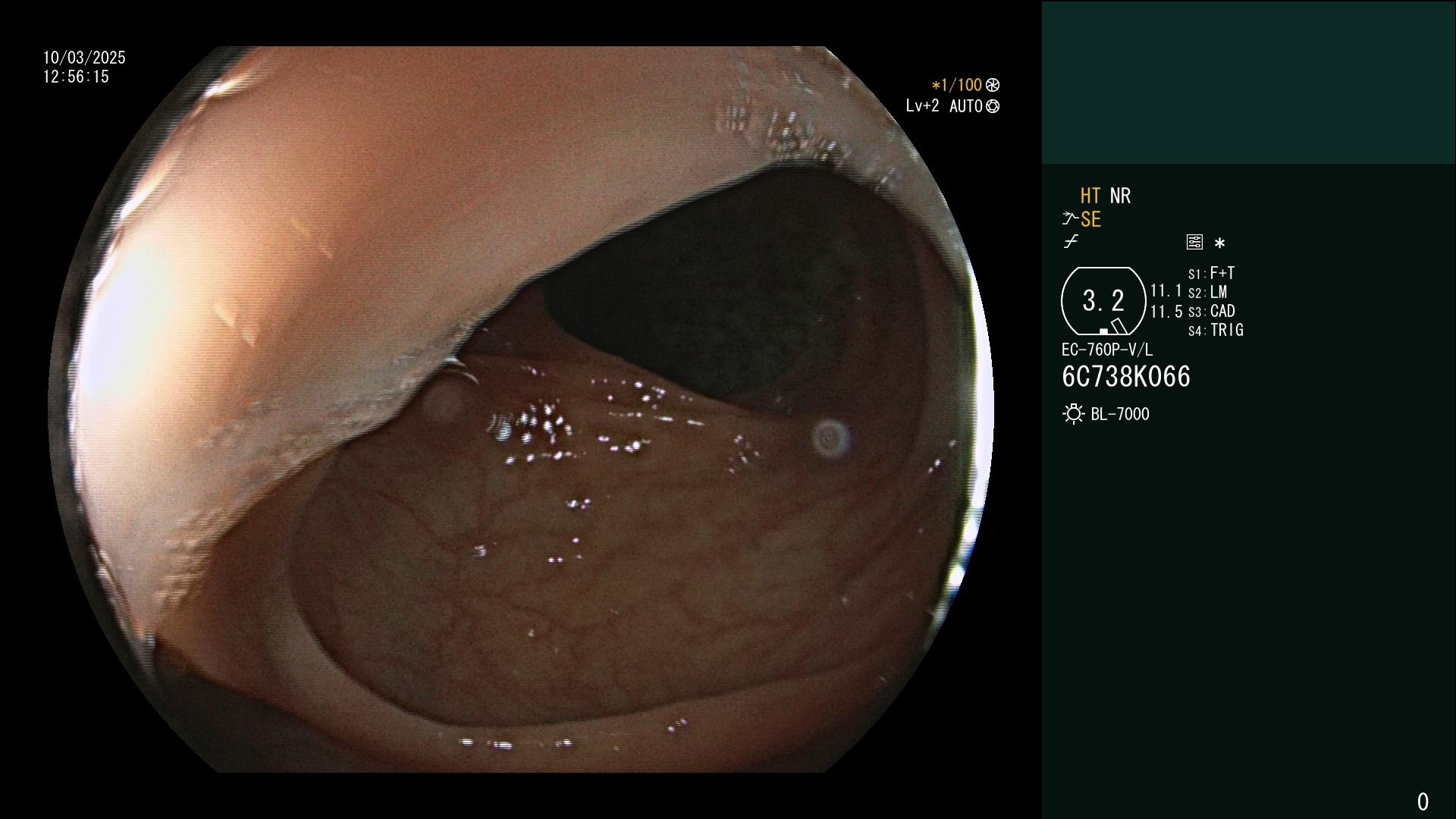Click the shutter speed icon next to 1/100
The width and height of the screenshot is (1456, 819).
pos(993,85)
